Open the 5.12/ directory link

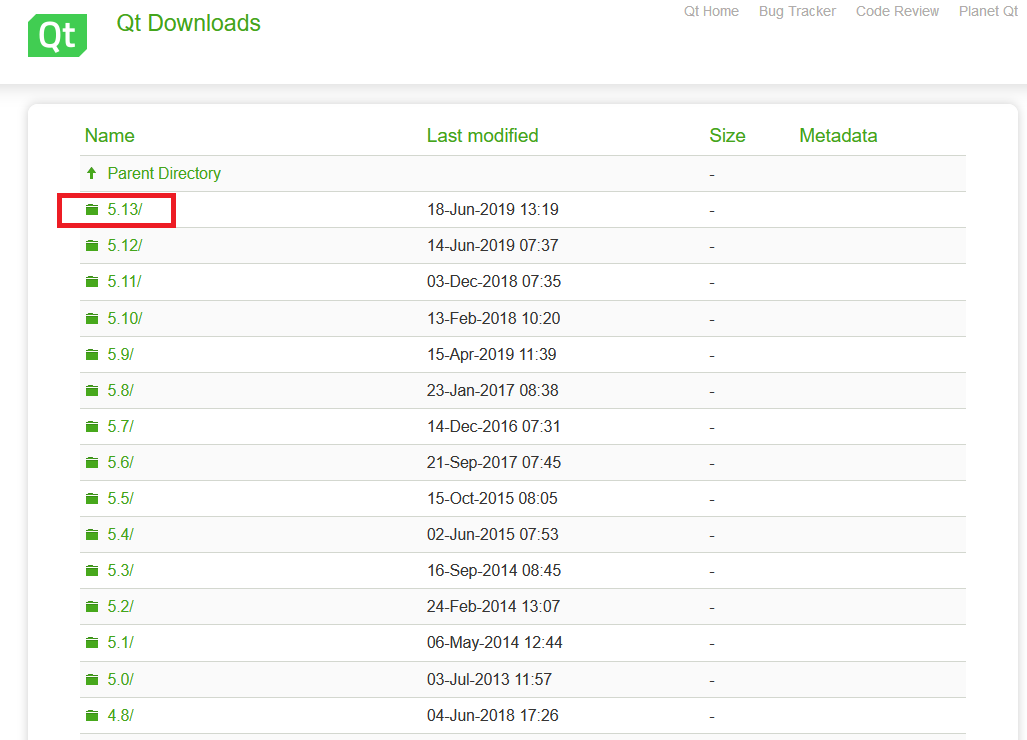click(125, 246)
